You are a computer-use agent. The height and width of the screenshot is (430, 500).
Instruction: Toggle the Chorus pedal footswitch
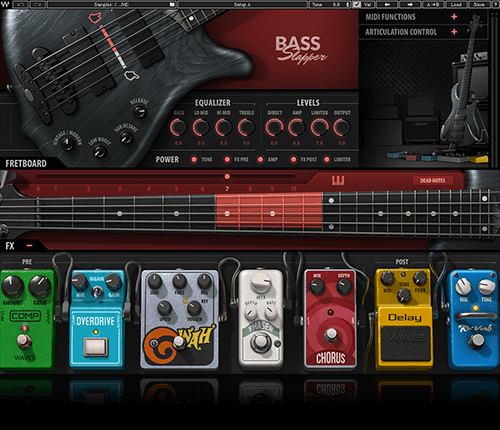pos(331,334)
